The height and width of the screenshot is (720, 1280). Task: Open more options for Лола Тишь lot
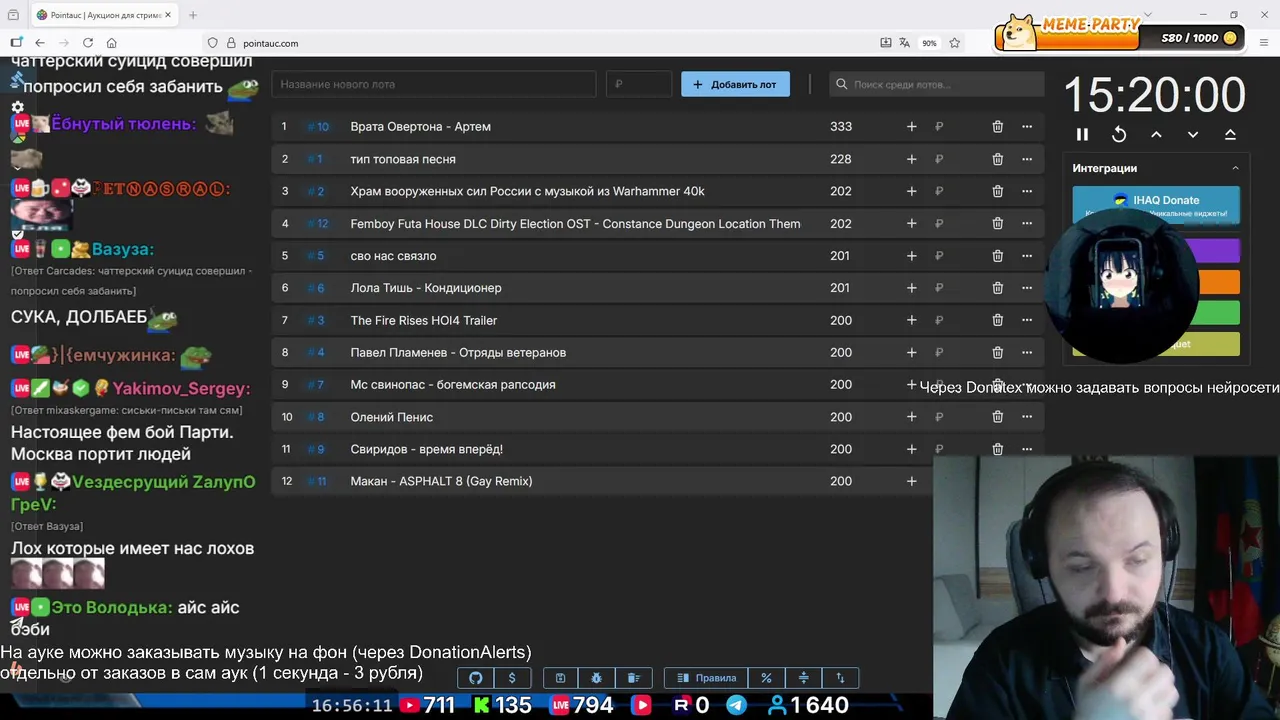(1027, 288)
